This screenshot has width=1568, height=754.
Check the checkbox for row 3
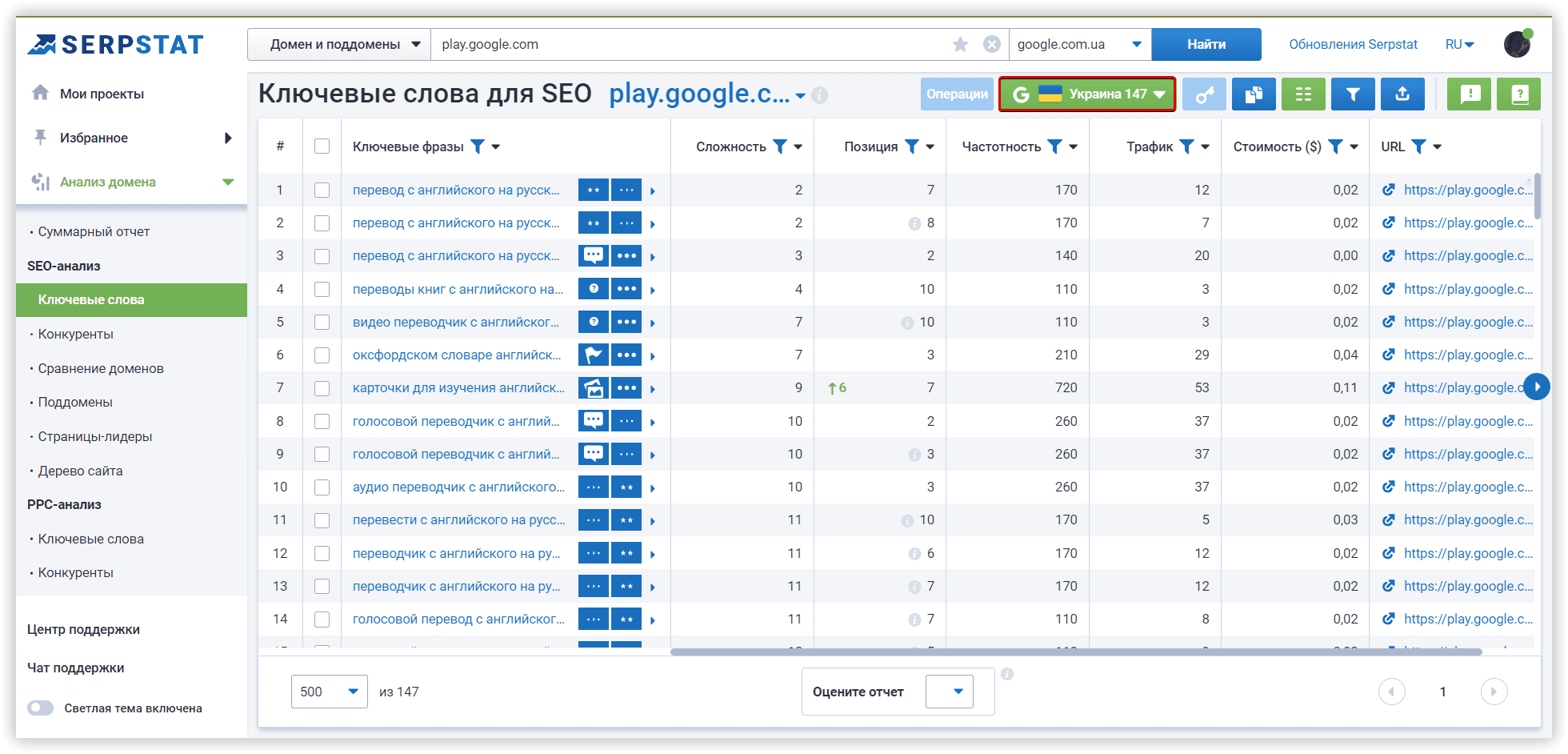322,256
